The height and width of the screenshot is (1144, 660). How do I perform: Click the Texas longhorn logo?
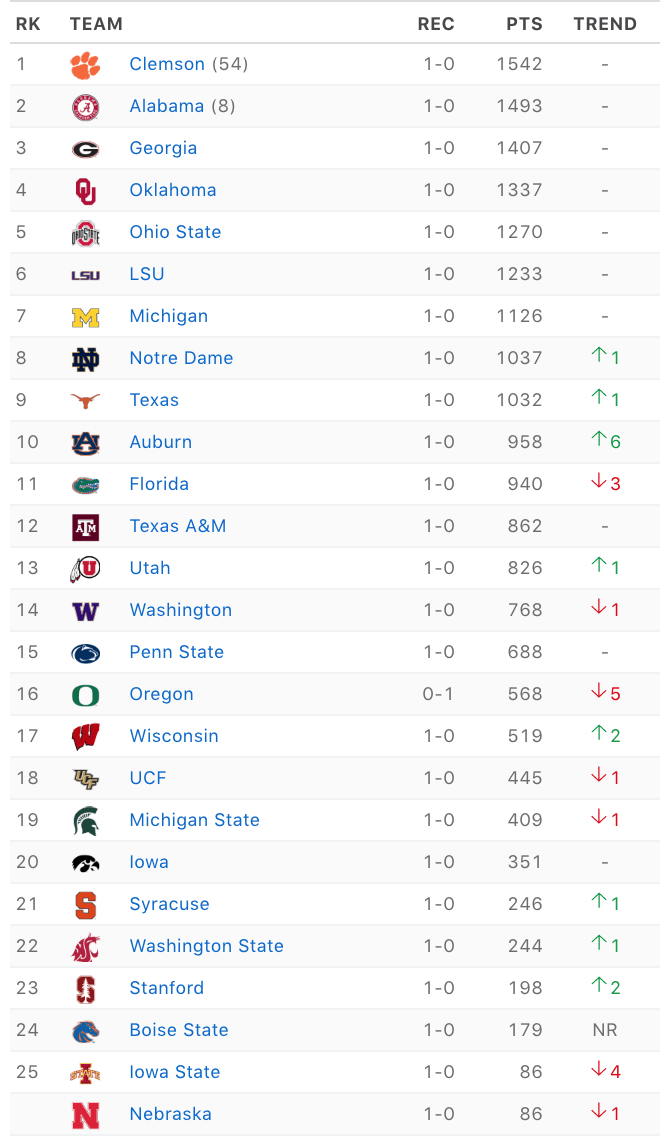[x=85, y=401]
